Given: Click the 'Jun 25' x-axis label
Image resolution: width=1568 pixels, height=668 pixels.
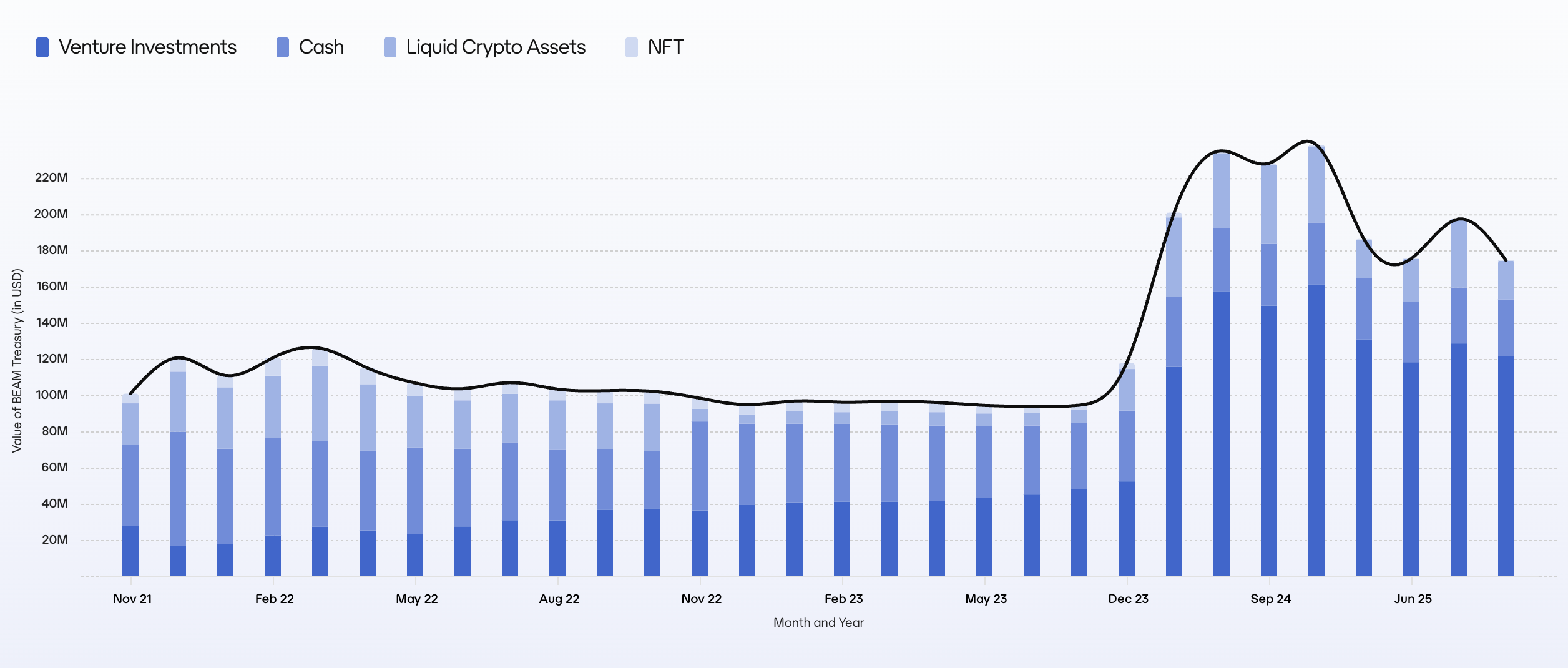Looking at the screenshot, I should (x=1413, y=599).
